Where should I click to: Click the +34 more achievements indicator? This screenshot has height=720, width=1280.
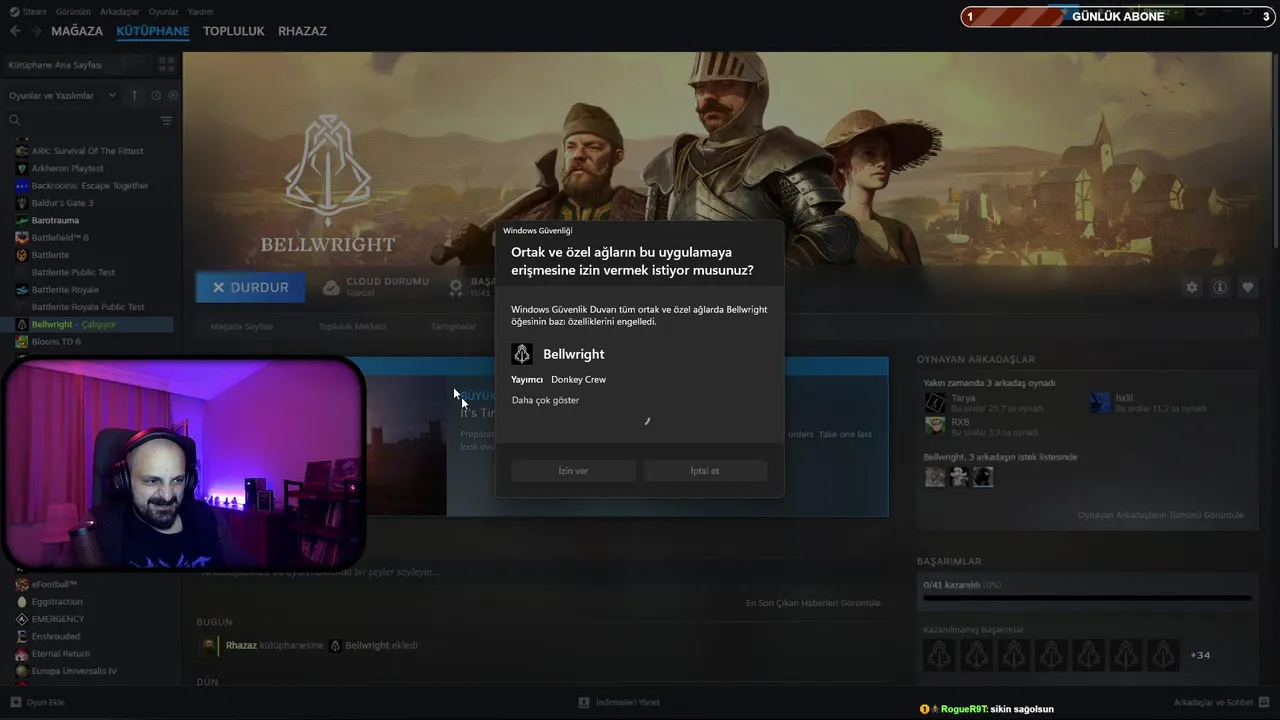pyautogui.click(x=1200, y=655)
